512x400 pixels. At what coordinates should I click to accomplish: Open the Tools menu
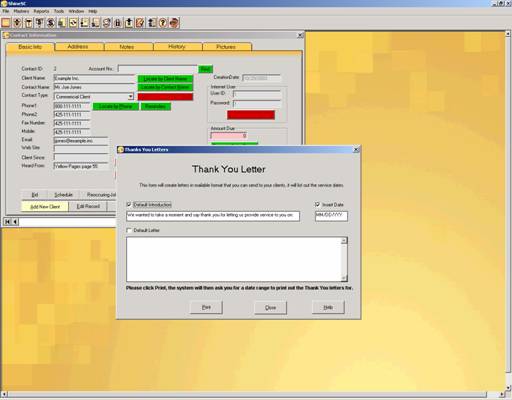(x=59, y=11)
